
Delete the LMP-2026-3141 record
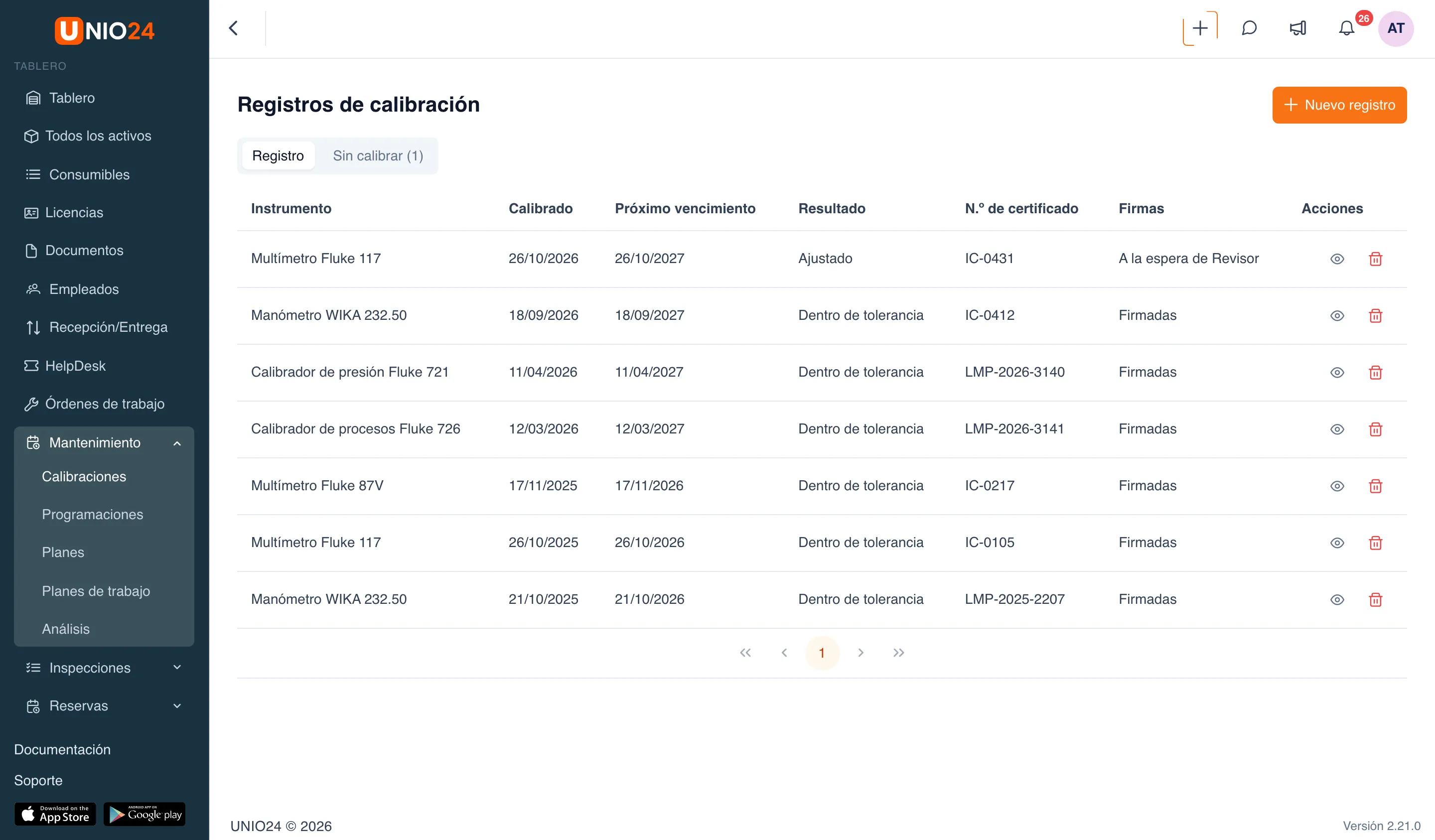pyautogui.click(x=1375, y=429)
